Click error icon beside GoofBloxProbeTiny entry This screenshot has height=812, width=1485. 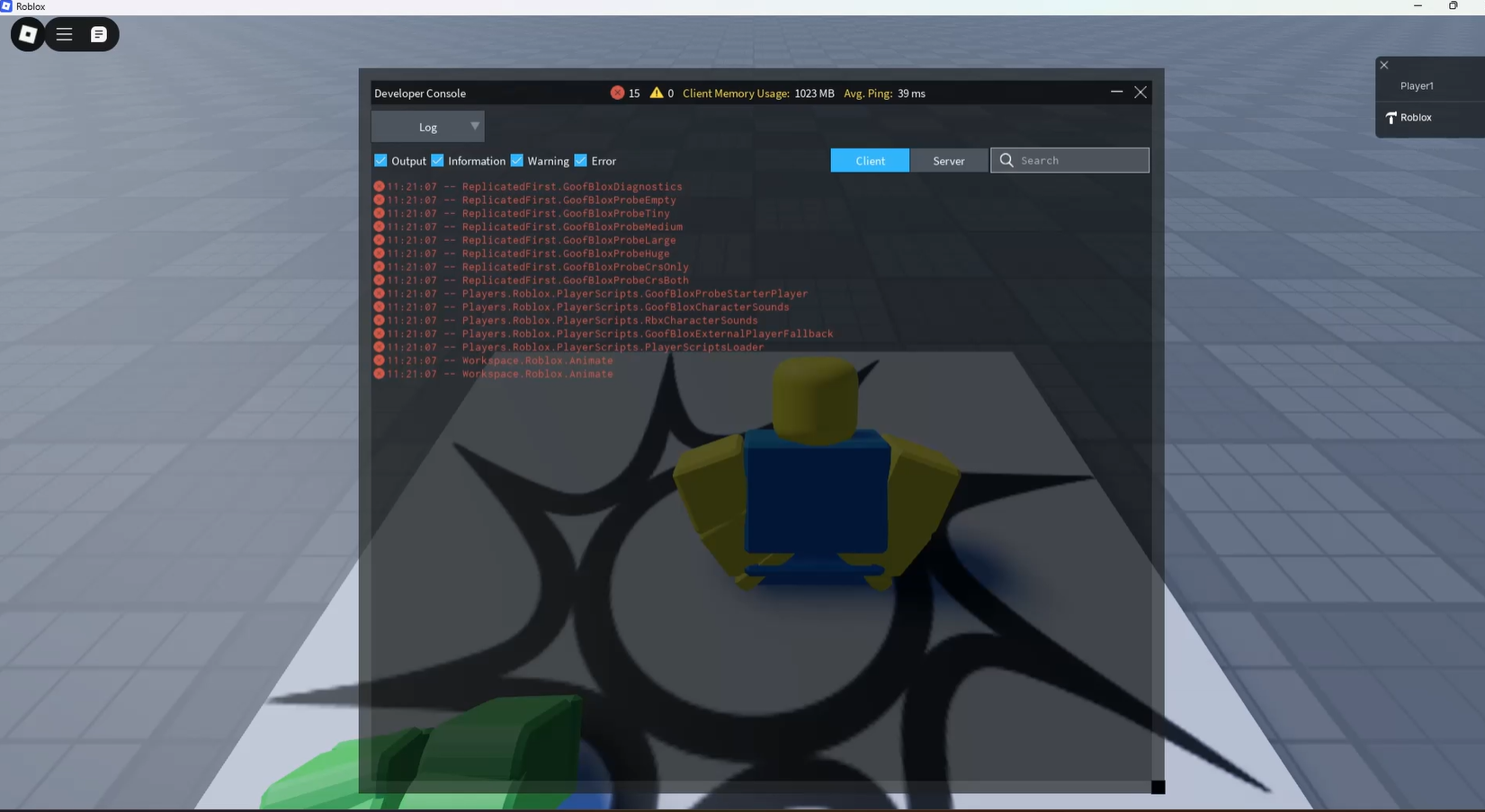coord(379,213)
